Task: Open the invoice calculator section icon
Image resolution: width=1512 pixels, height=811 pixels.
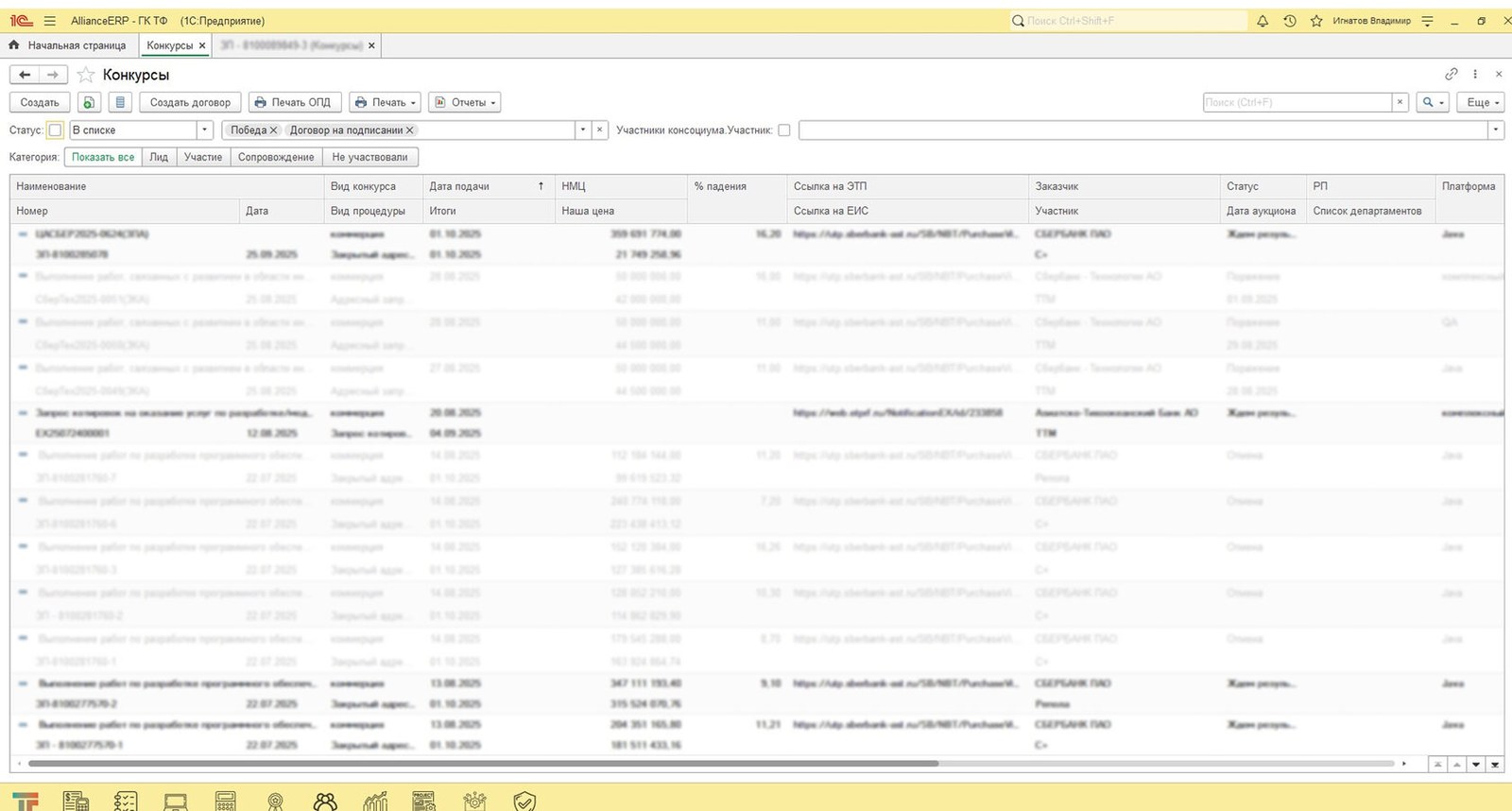Action: [76, 802]
